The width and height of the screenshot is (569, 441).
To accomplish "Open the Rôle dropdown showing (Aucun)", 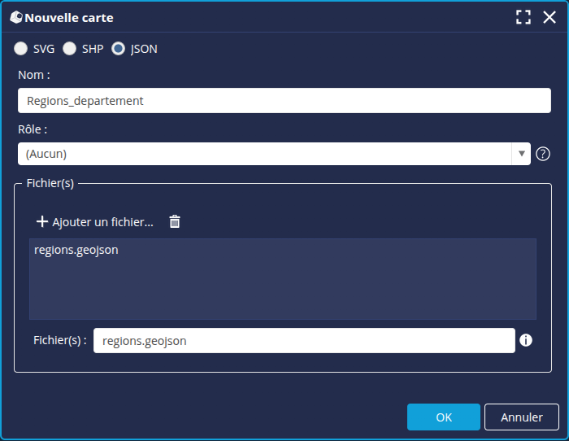I will pyautogui.click(x=274, y=154).
